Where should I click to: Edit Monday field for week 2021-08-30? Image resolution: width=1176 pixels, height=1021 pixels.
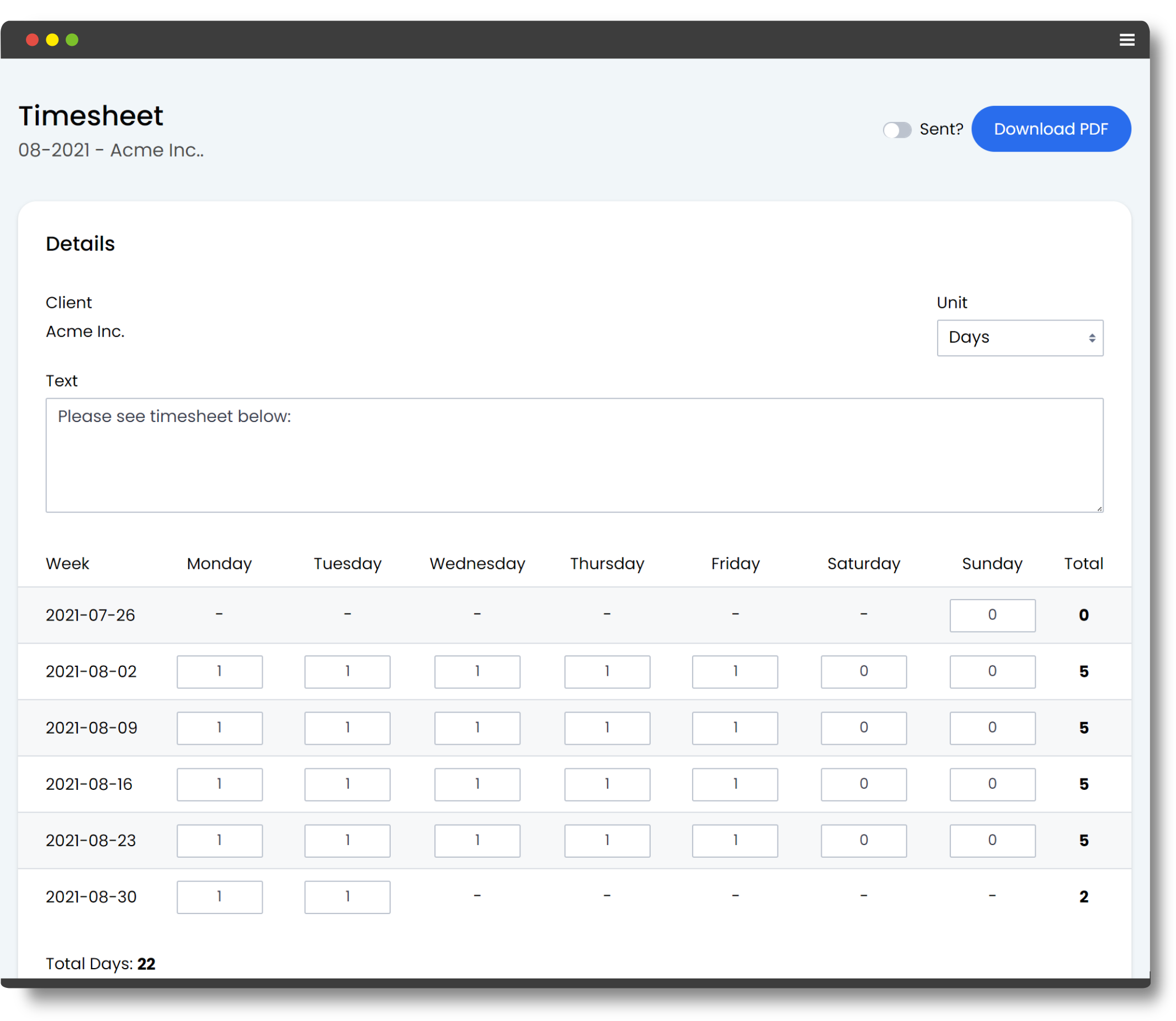pyautogui.click(x=220, y=897)
